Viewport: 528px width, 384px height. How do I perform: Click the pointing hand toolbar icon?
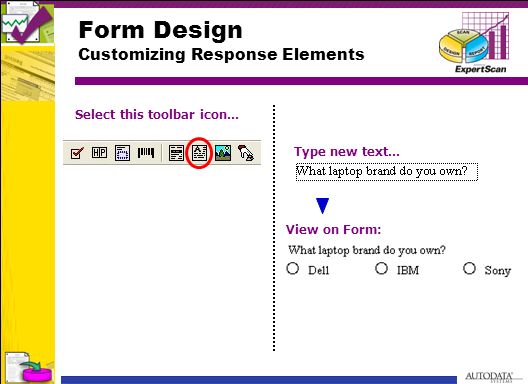[246, 153]
